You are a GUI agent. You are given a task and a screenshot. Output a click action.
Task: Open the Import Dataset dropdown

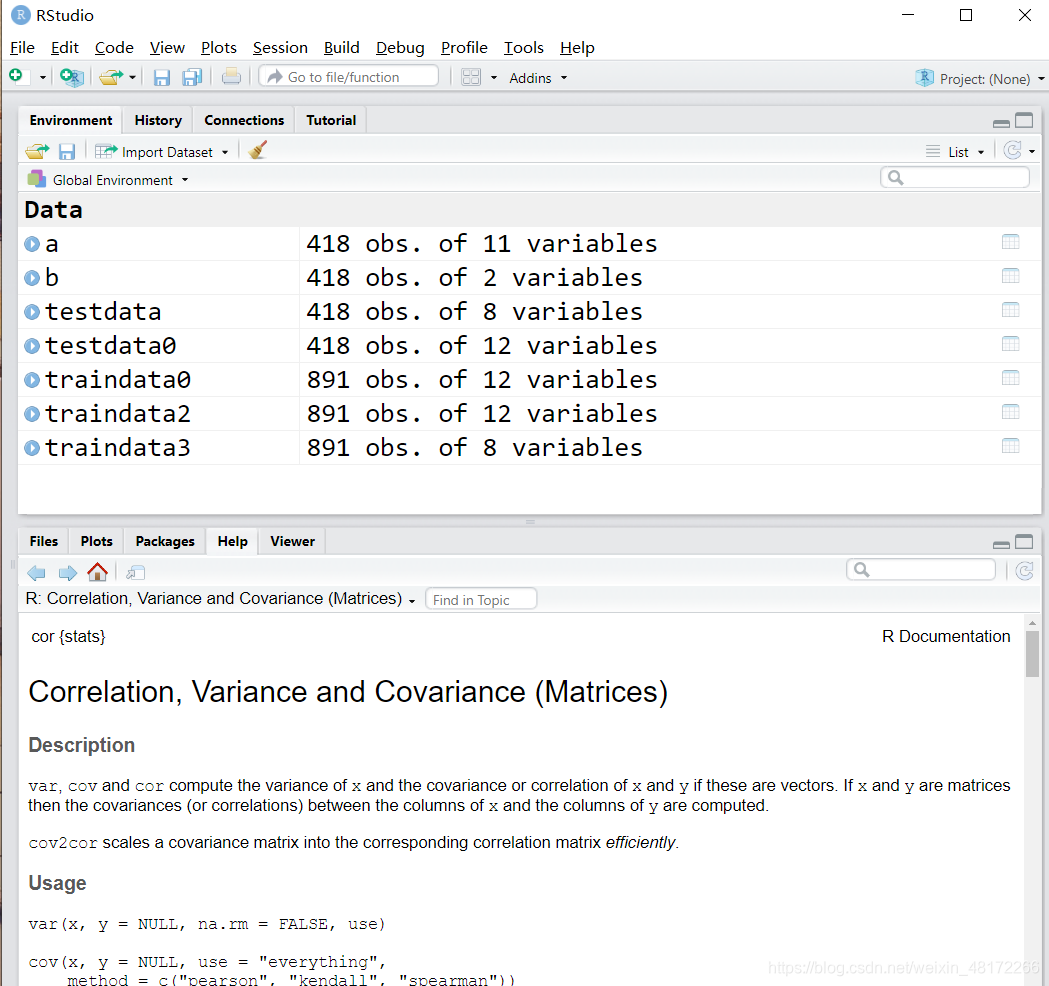162,152
